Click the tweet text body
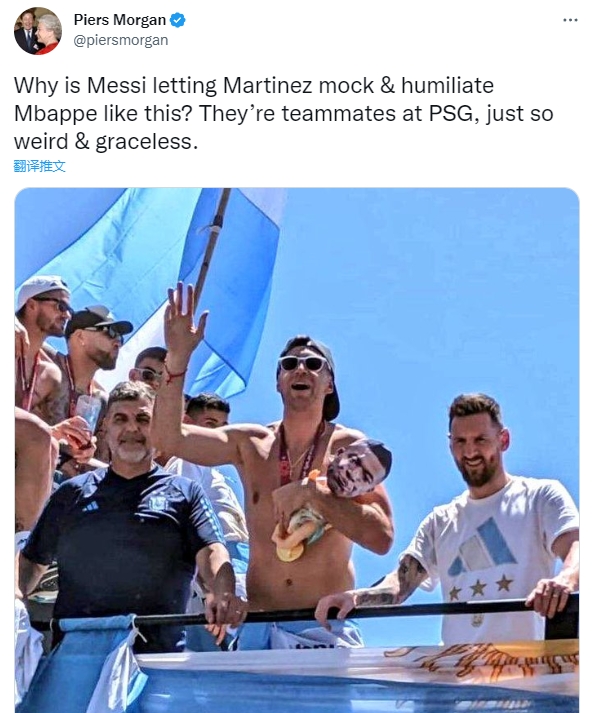Viewport: 594px width, 713px height. [283, 113]
